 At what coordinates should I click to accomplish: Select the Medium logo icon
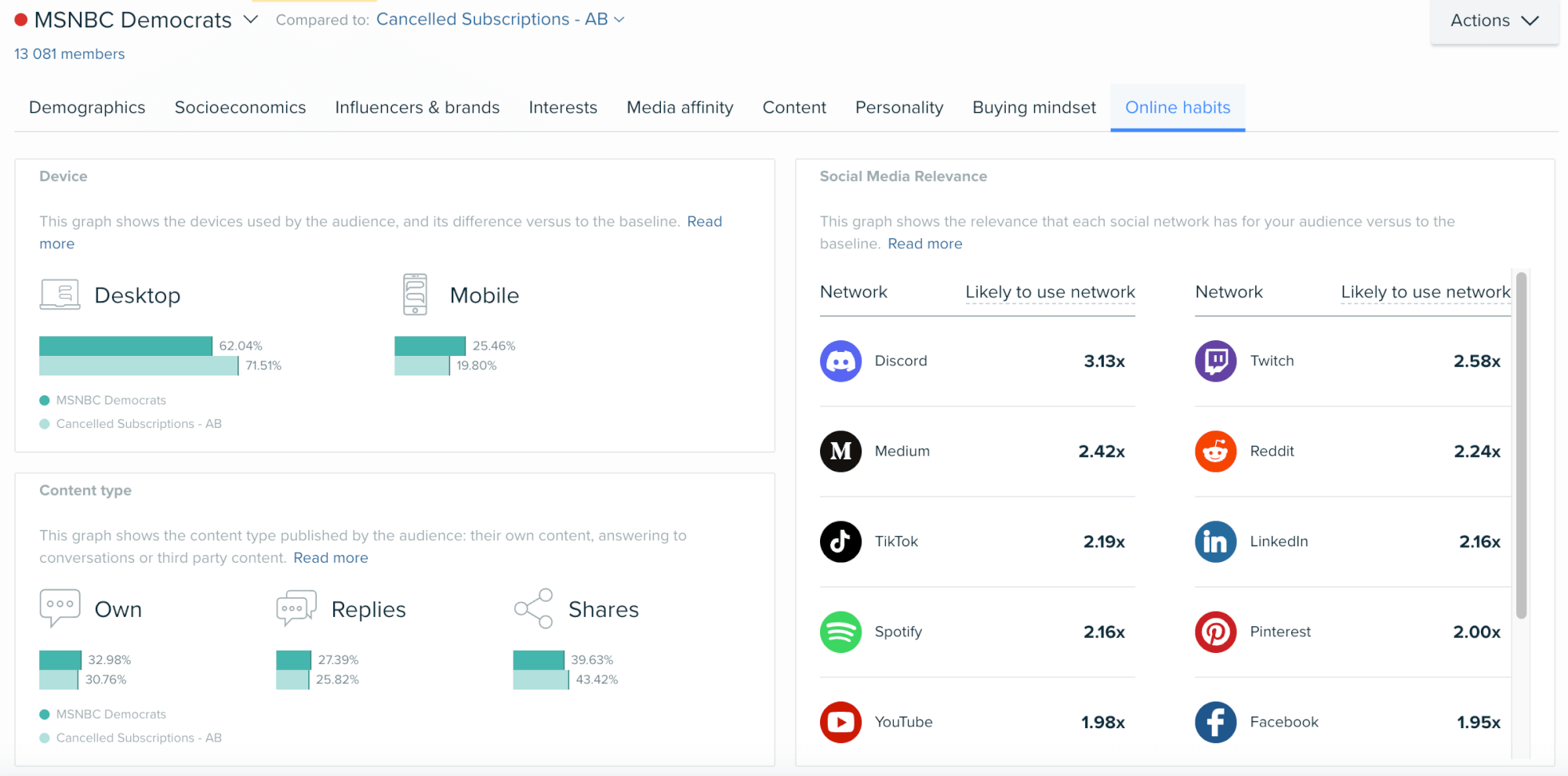840,451
